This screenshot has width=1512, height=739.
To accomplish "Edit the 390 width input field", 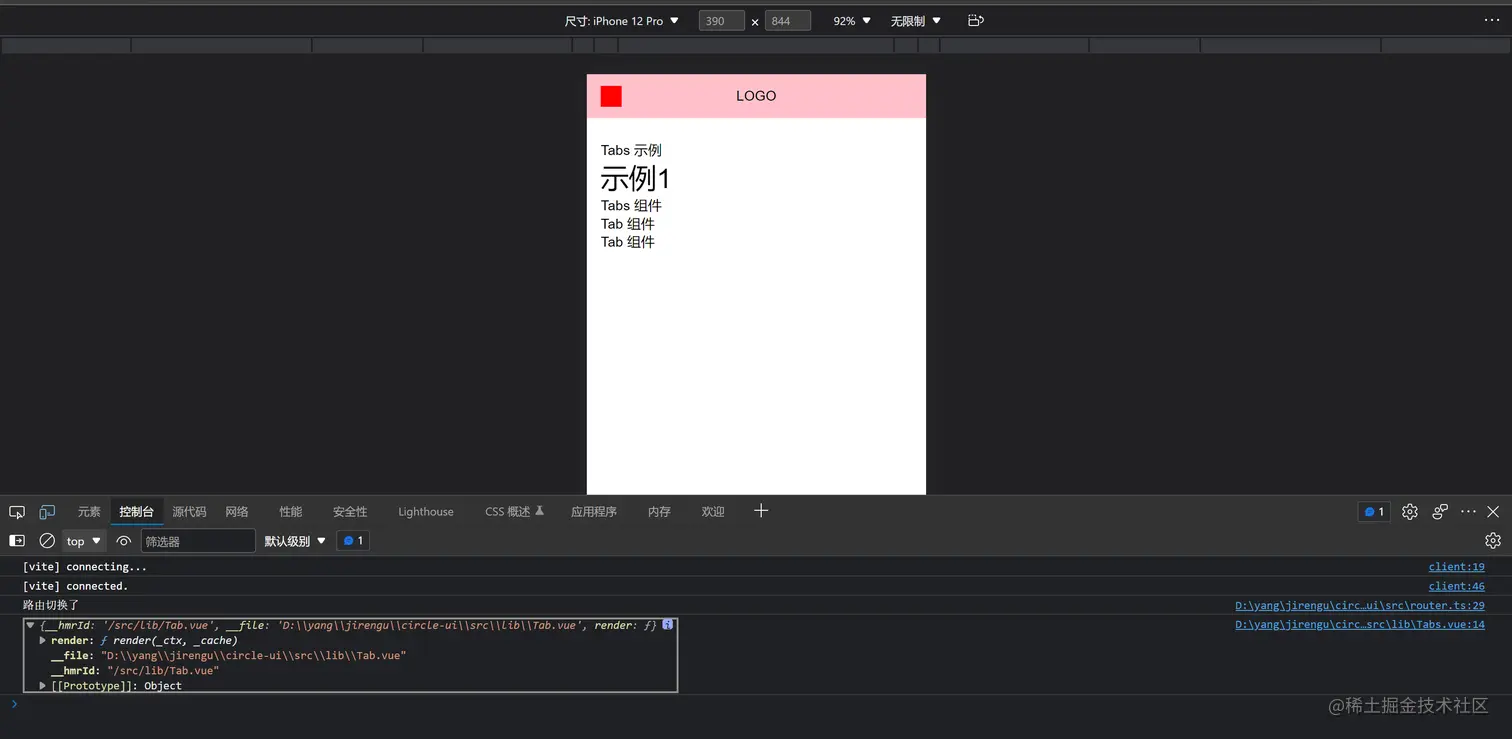I will (x=721, y=20).
